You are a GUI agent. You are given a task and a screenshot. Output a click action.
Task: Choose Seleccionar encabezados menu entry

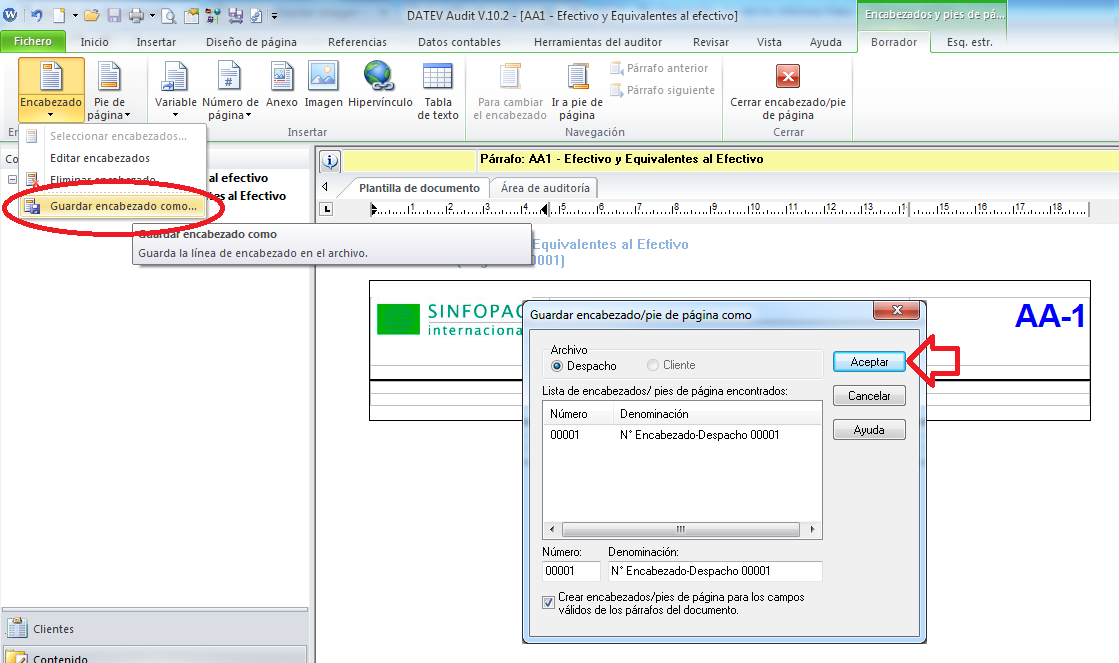point(113,136)
